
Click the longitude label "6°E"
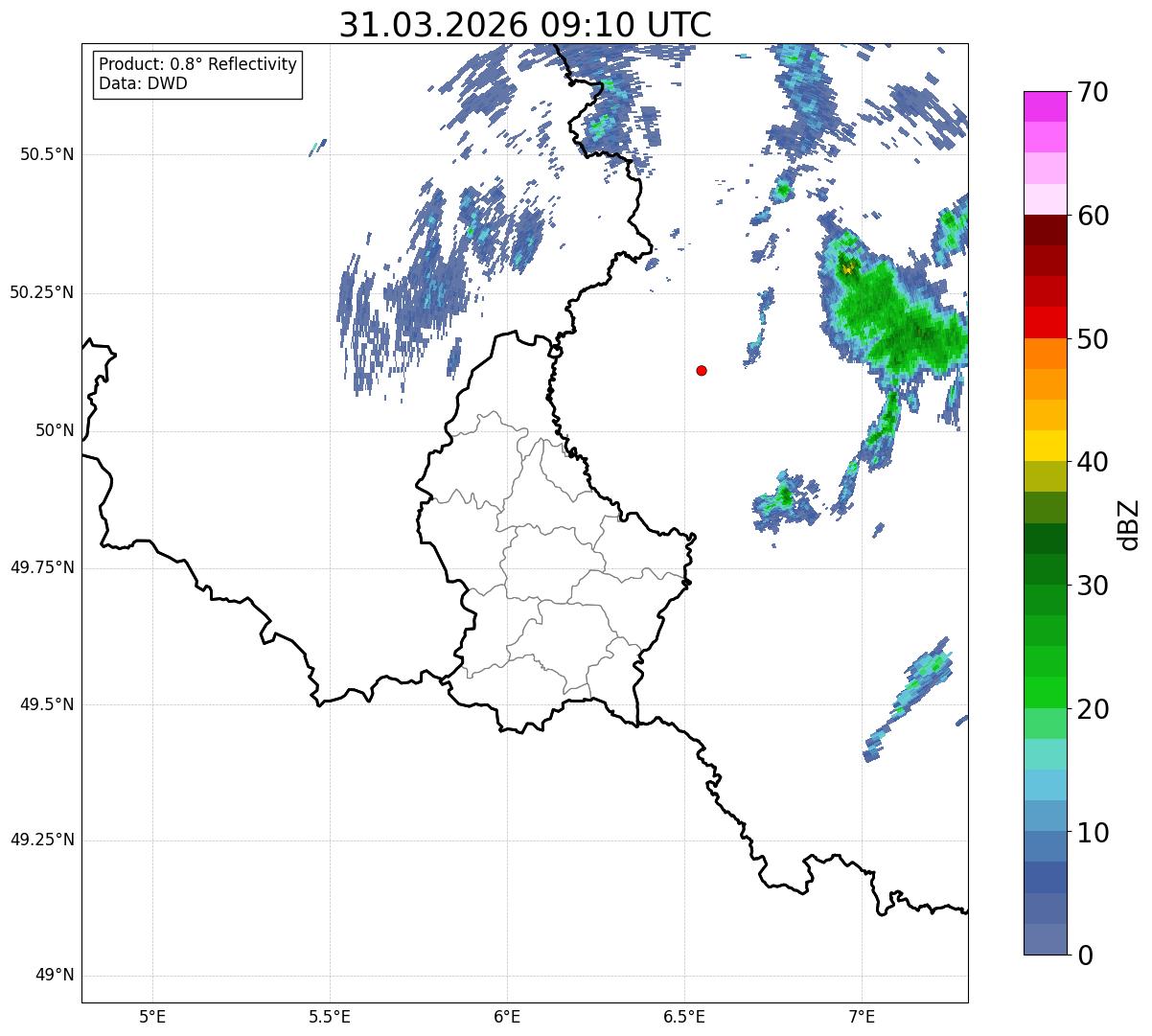tap(507, 1016)
